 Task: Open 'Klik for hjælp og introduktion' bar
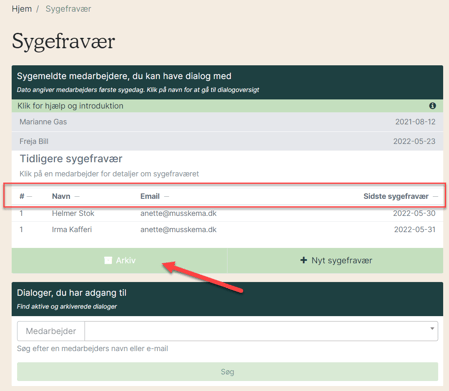(x=227, y=106)
